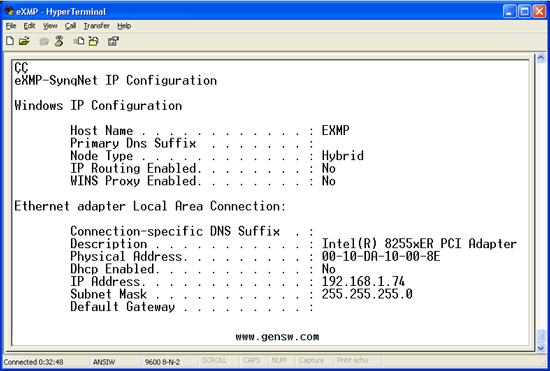
Task: Click the Windows IP Configuration line
Action: (x=98, y=106)
